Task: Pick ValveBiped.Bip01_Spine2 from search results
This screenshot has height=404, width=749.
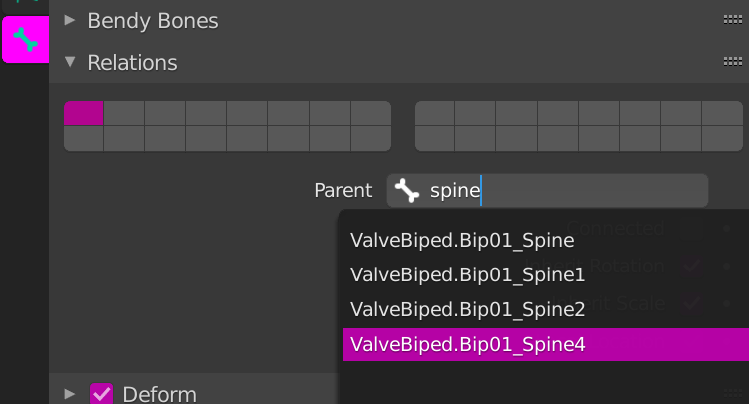Action: 467,310
